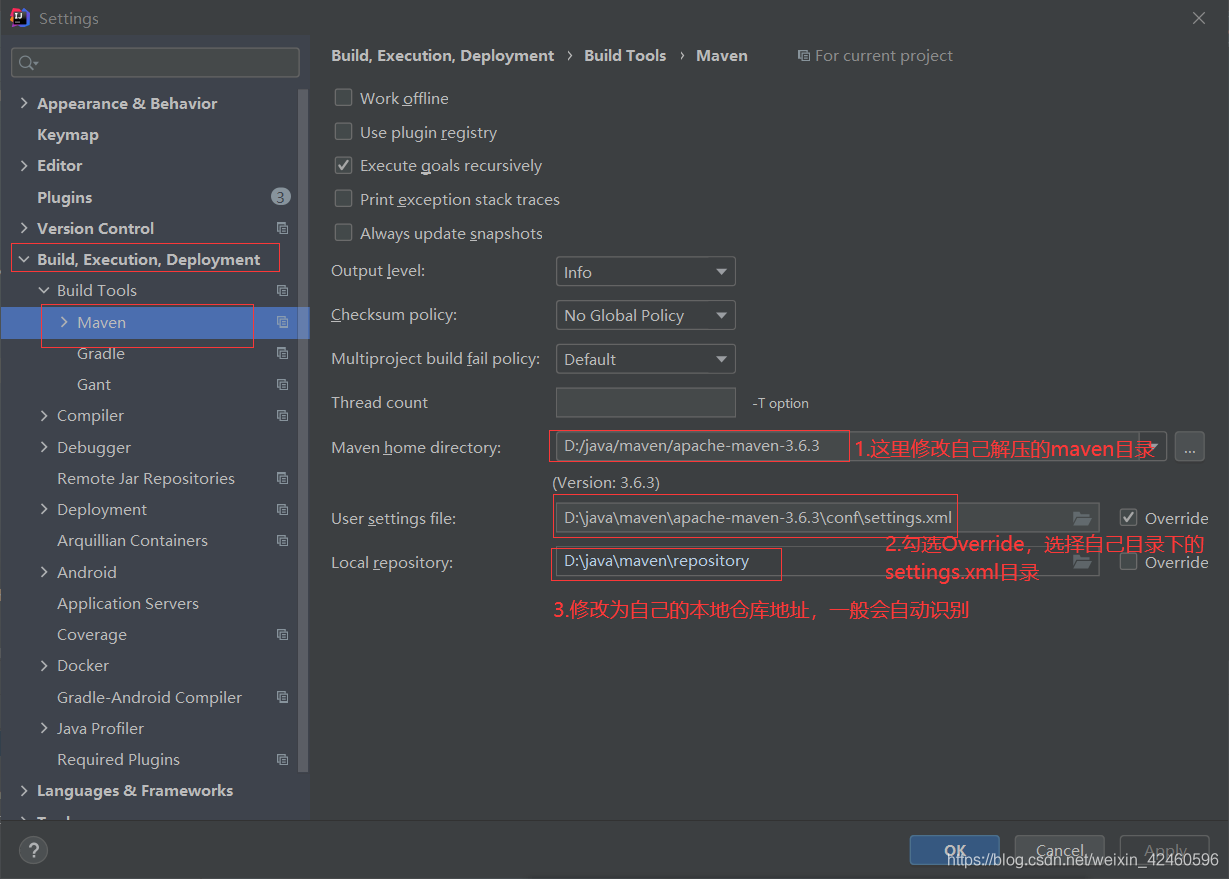Viewport: 1229px width, 879px height.
Task: Select Plugins in settings tree
Action: [x=64, y=197]
